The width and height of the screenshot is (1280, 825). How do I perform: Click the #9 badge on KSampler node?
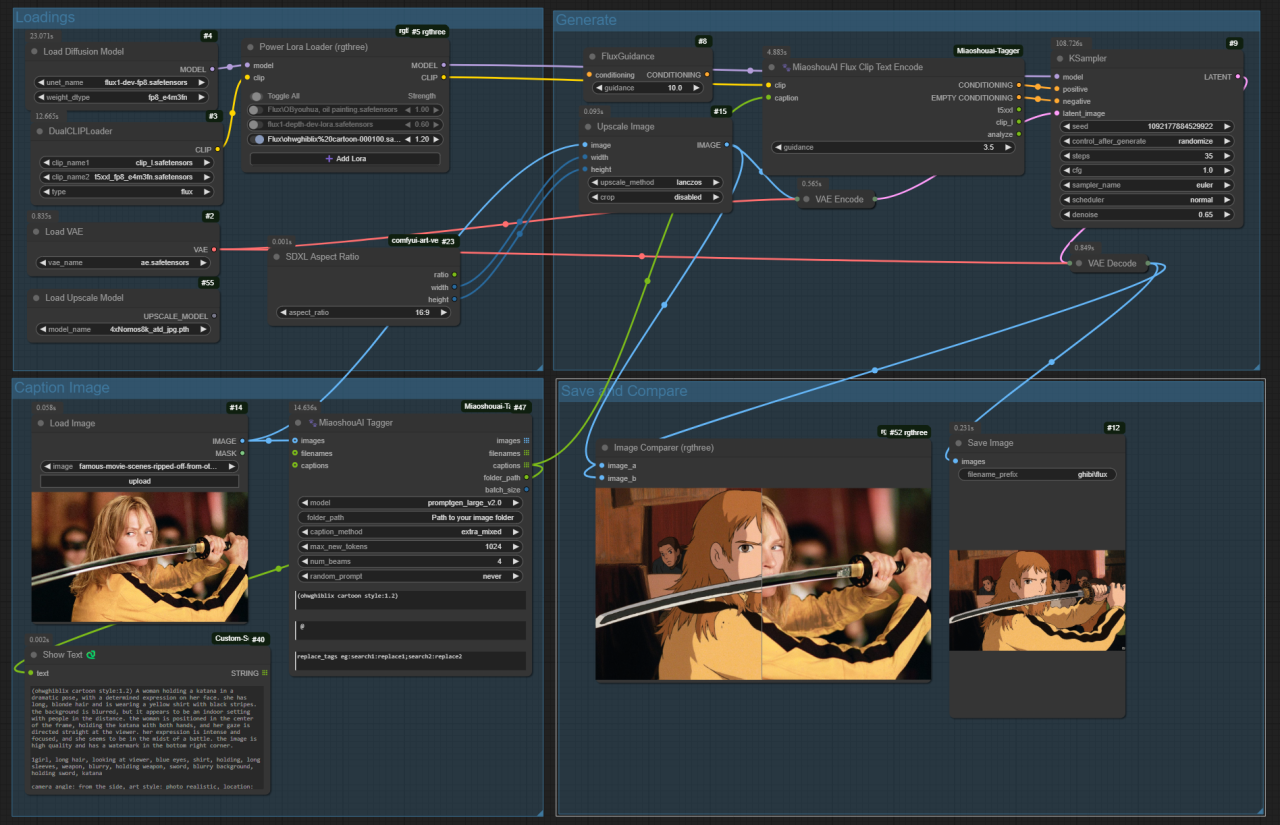pyautogui.click(x=1234, y=43)
